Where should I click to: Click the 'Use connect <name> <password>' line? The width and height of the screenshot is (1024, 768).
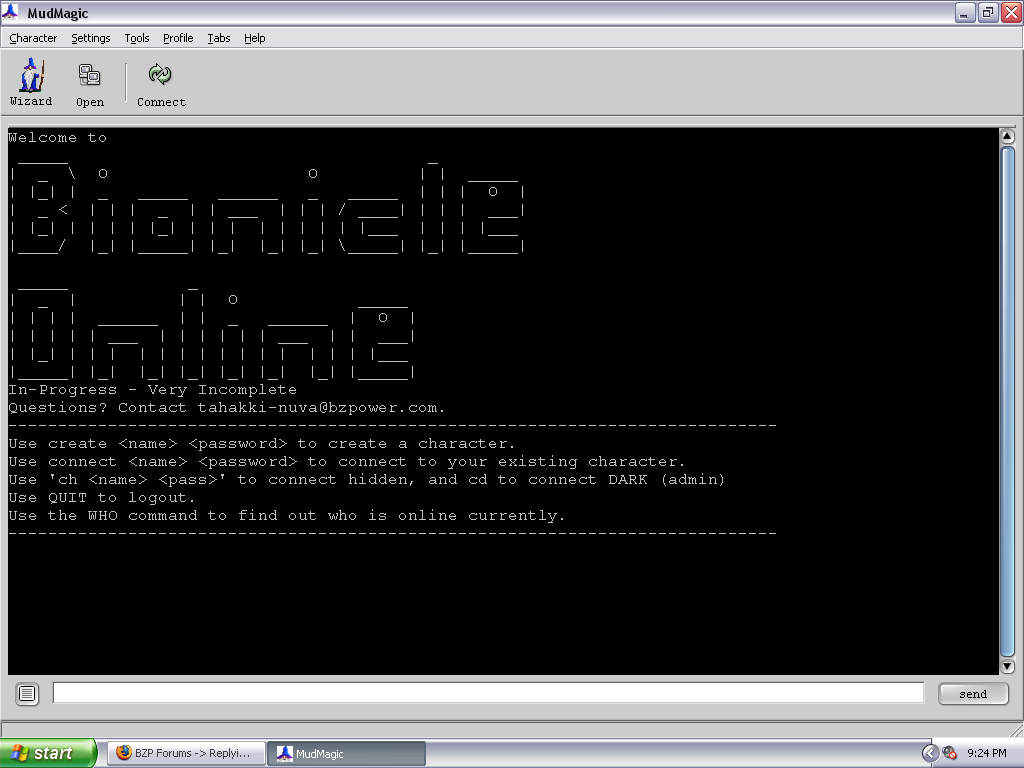tap(347, 462)
